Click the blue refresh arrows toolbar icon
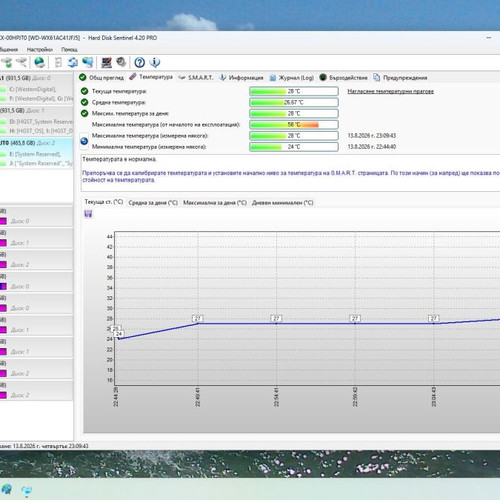This screenshot has height=500, width=500. click(73, 62)
